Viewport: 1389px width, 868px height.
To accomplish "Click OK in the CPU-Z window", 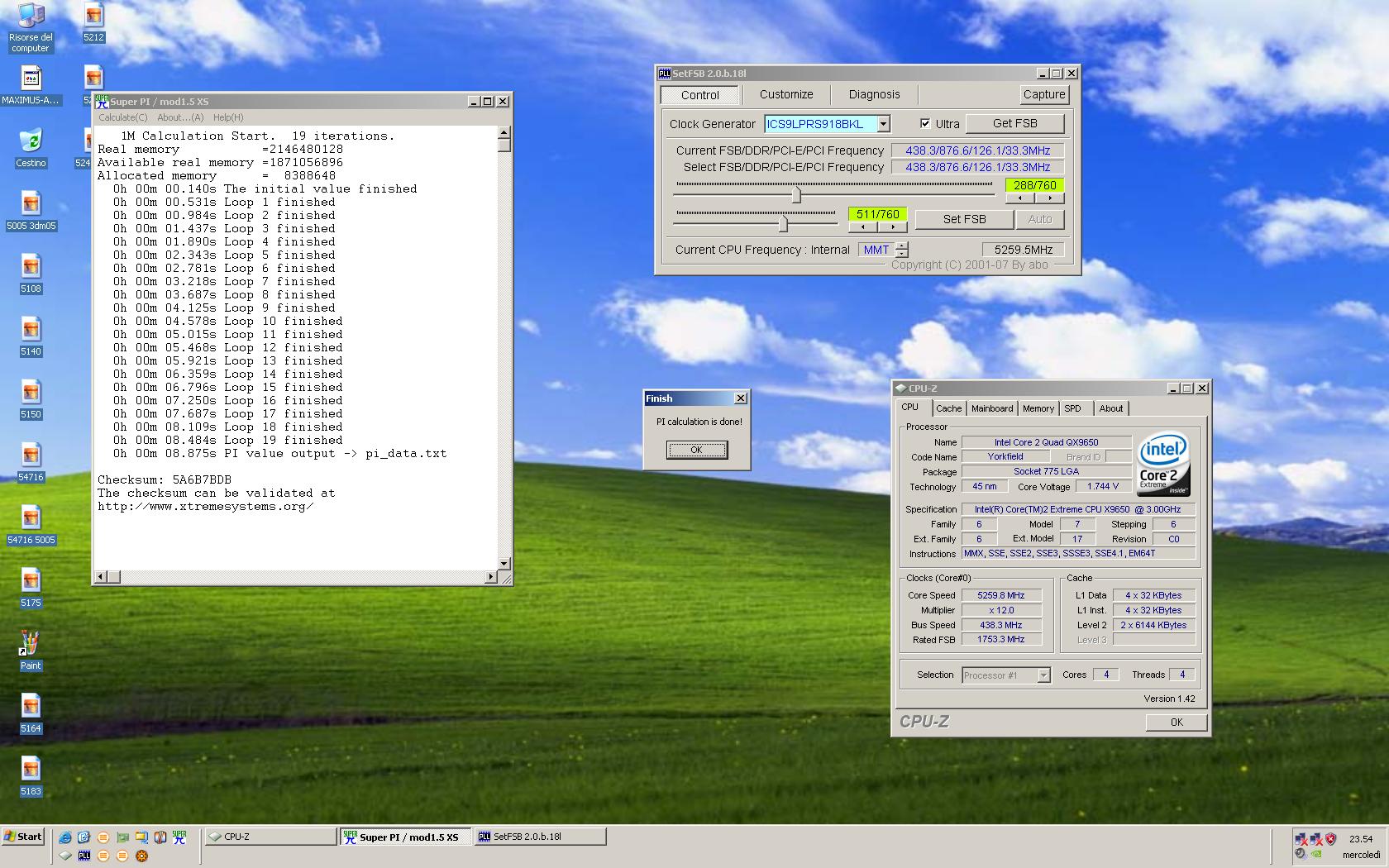I will (1177, 722).
